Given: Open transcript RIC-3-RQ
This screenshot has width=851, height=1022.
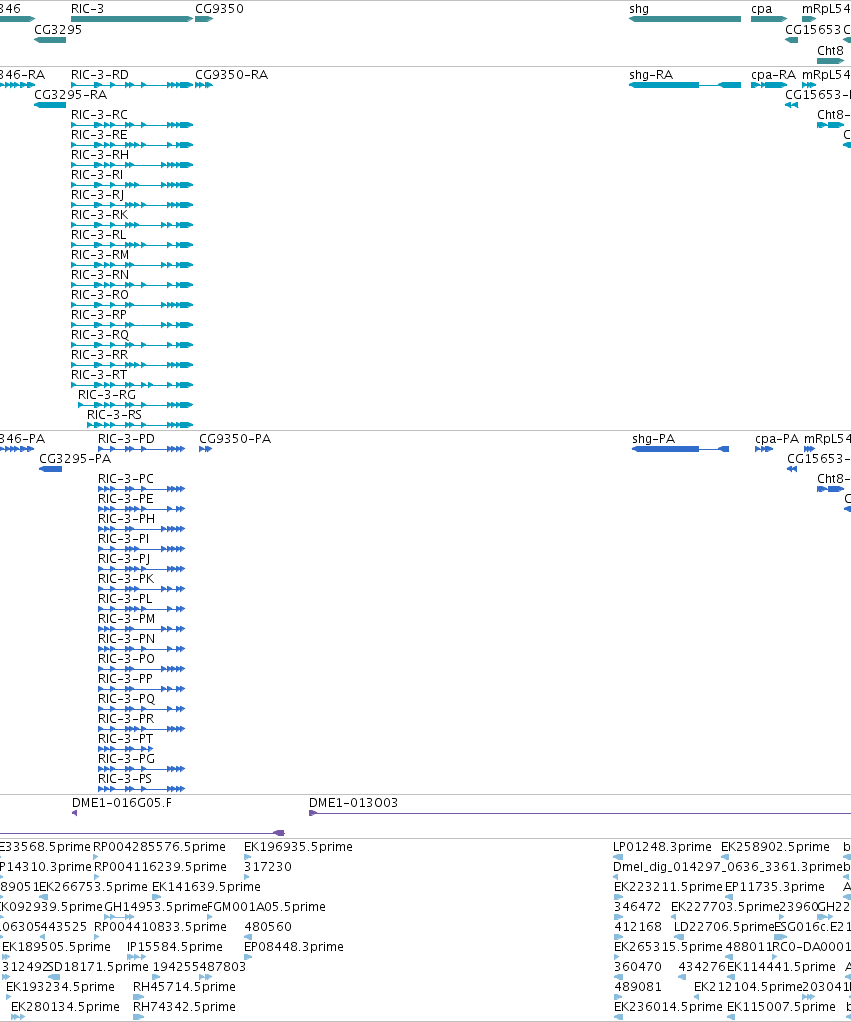Looking at the screenshot, I should coord(100,334).
